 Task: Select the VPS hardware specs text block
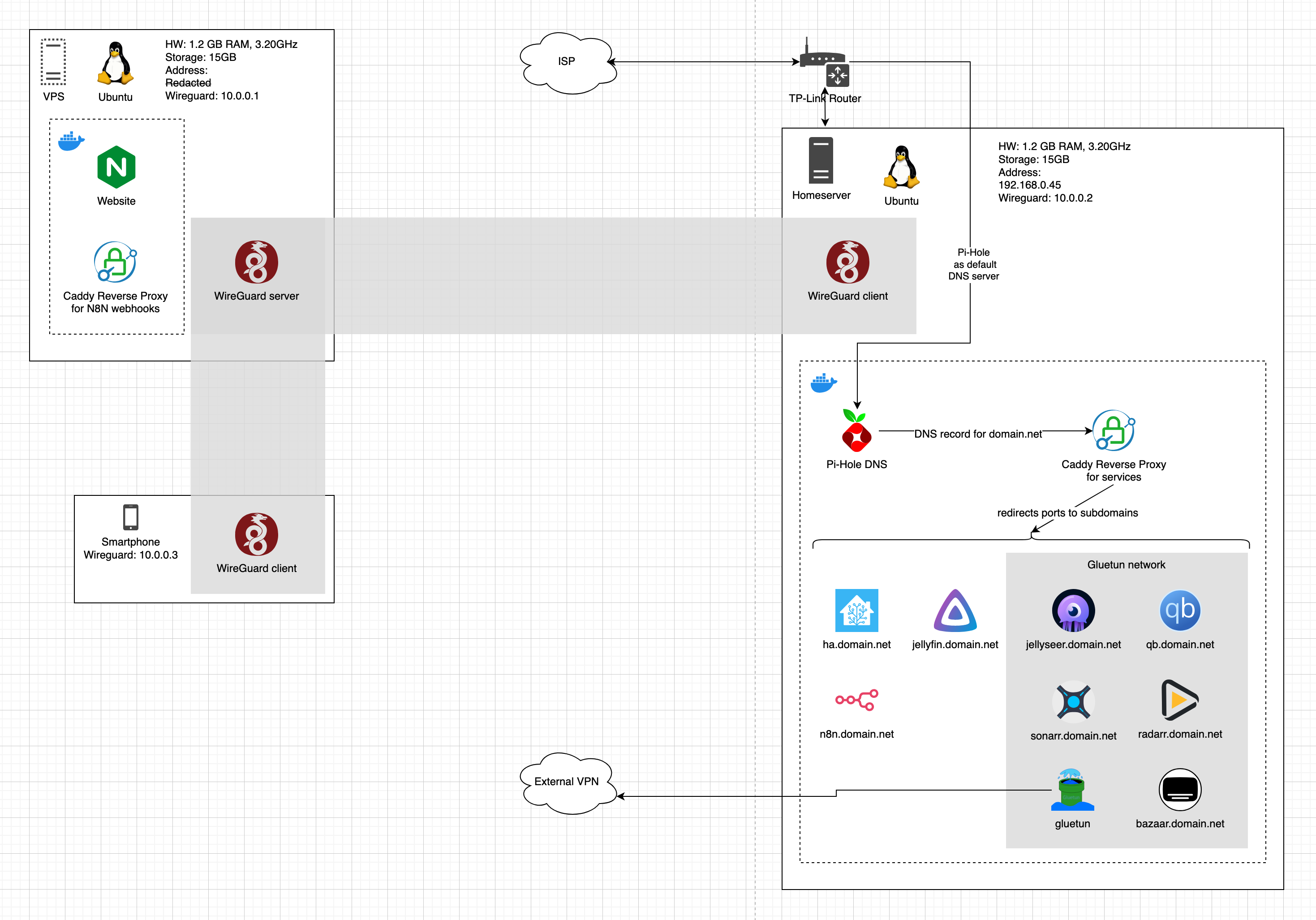tap(231, 70)
